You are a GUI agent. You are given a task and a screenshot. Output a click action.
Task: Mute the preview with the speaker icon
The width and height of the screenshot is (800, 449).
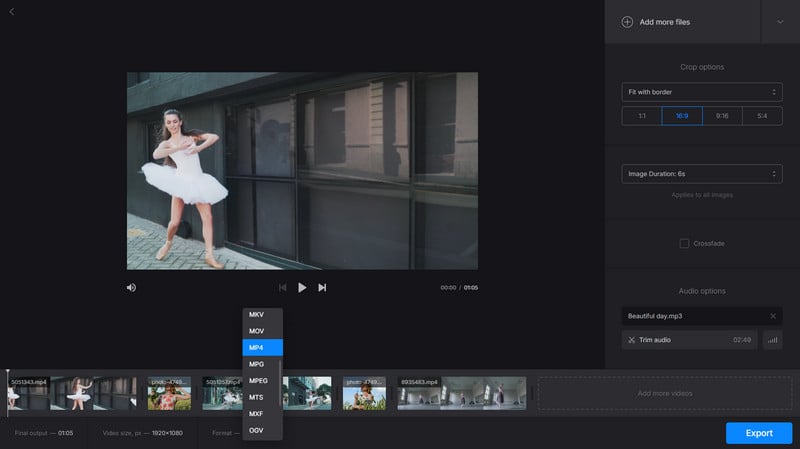pyautogui.click(x=131, y=288)
